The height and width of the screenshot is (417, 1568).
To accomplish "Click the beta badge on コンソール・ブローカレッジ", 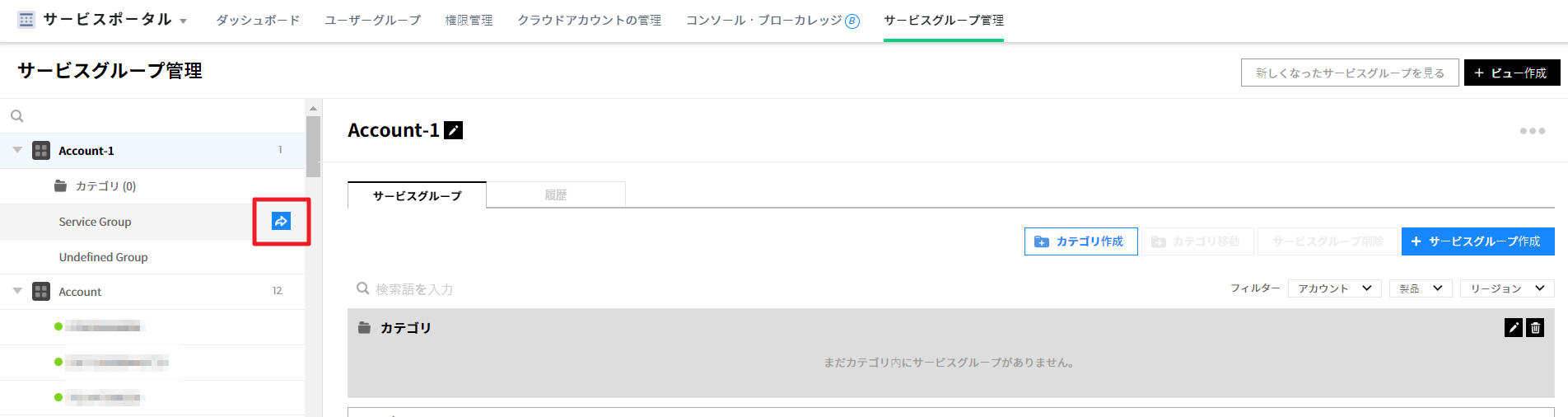I will click(x=852, y=21).
